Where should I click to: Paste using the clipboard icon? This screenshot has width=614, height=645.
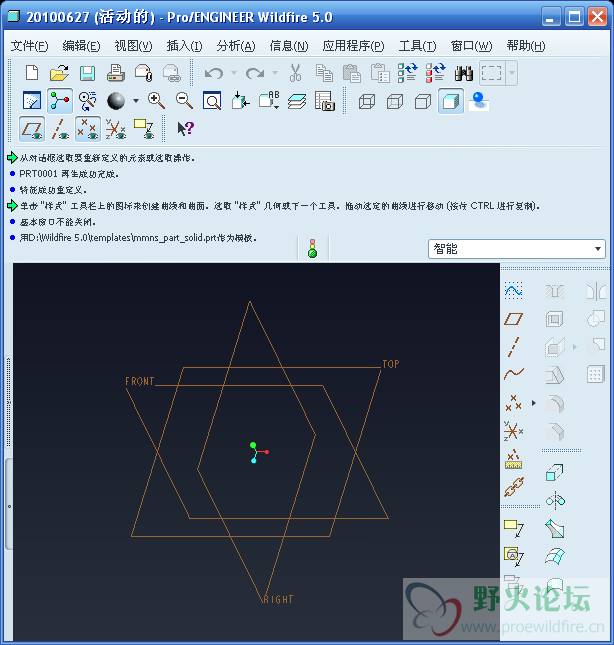click(x=352, y=73)
